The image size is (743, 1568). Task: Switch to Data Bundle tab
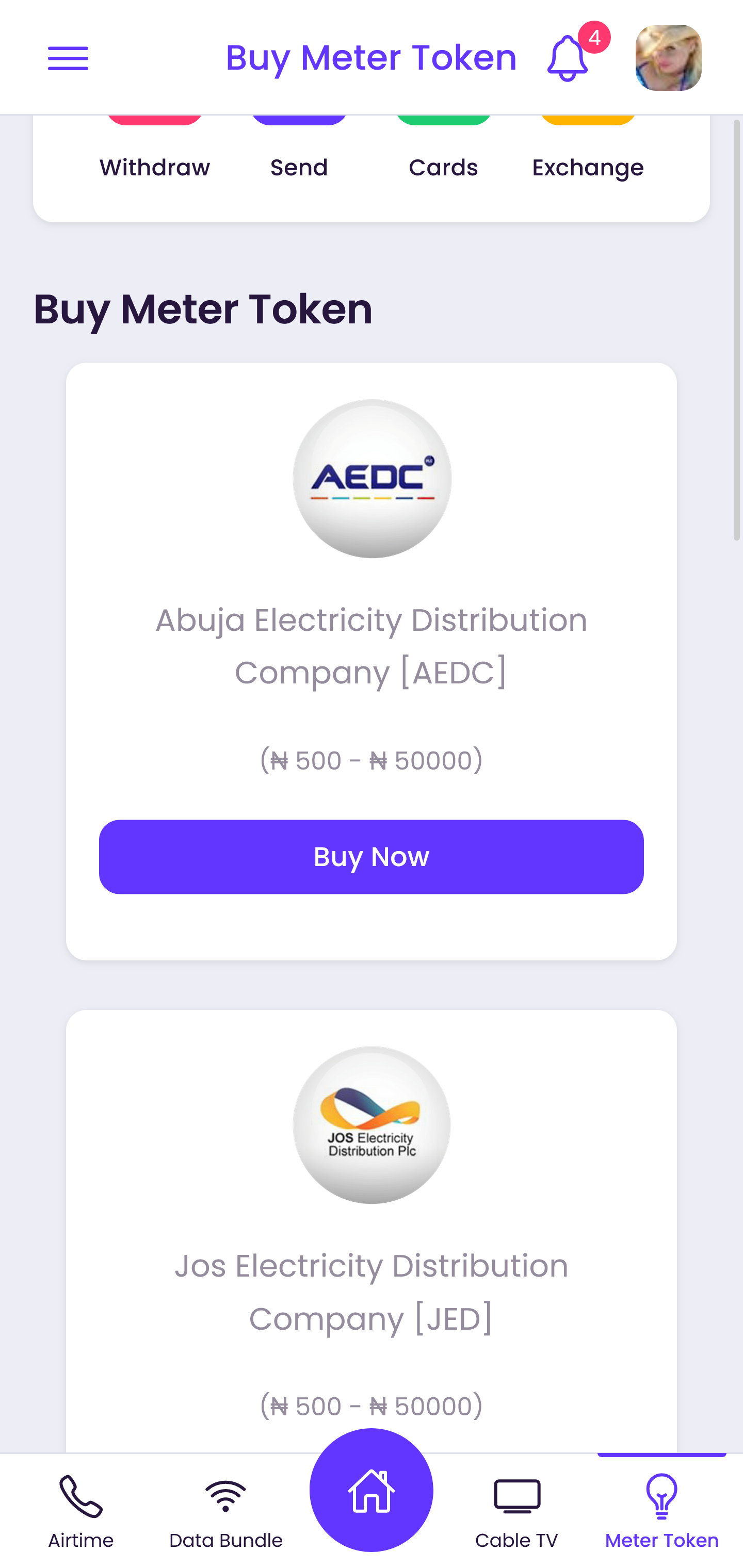point(226,1511)
